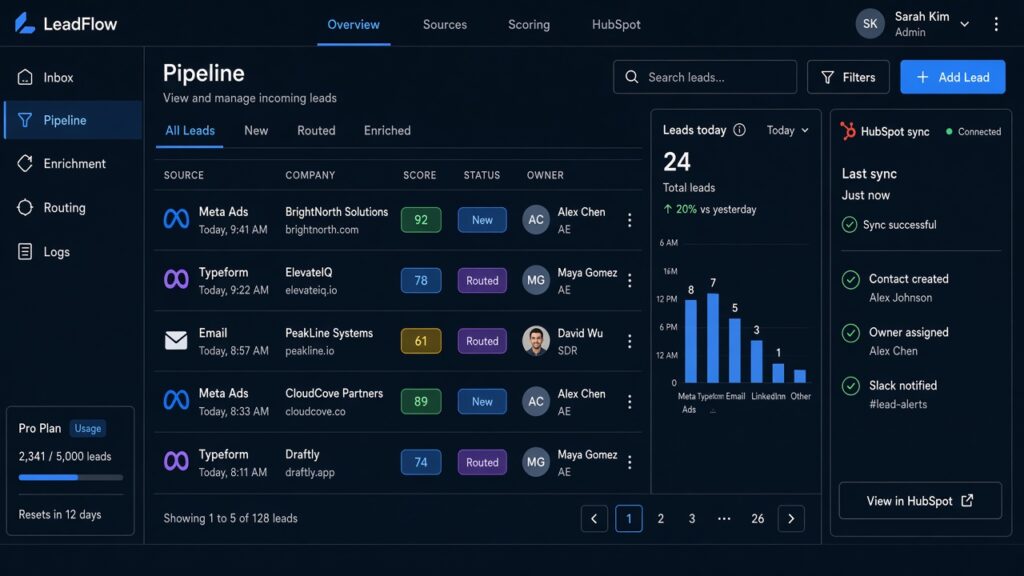Click Alex Chen's AC avatar in BrightNorth row
The width and height of the screenshot is (1024, 576).
(x=536, y=220)
